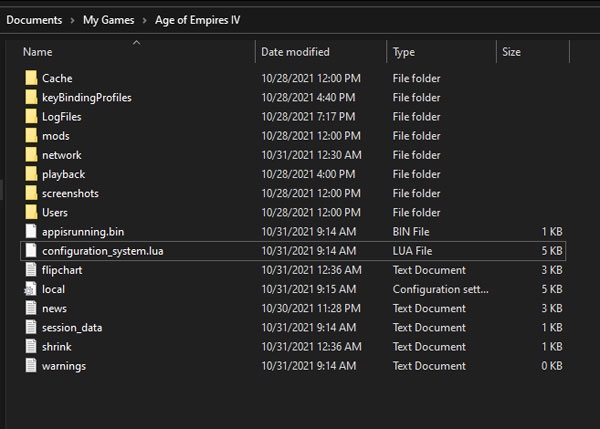The height and width of the screenshot is (429, 600).
Task: Click the Cache folder icon
Action: (31, 78)
